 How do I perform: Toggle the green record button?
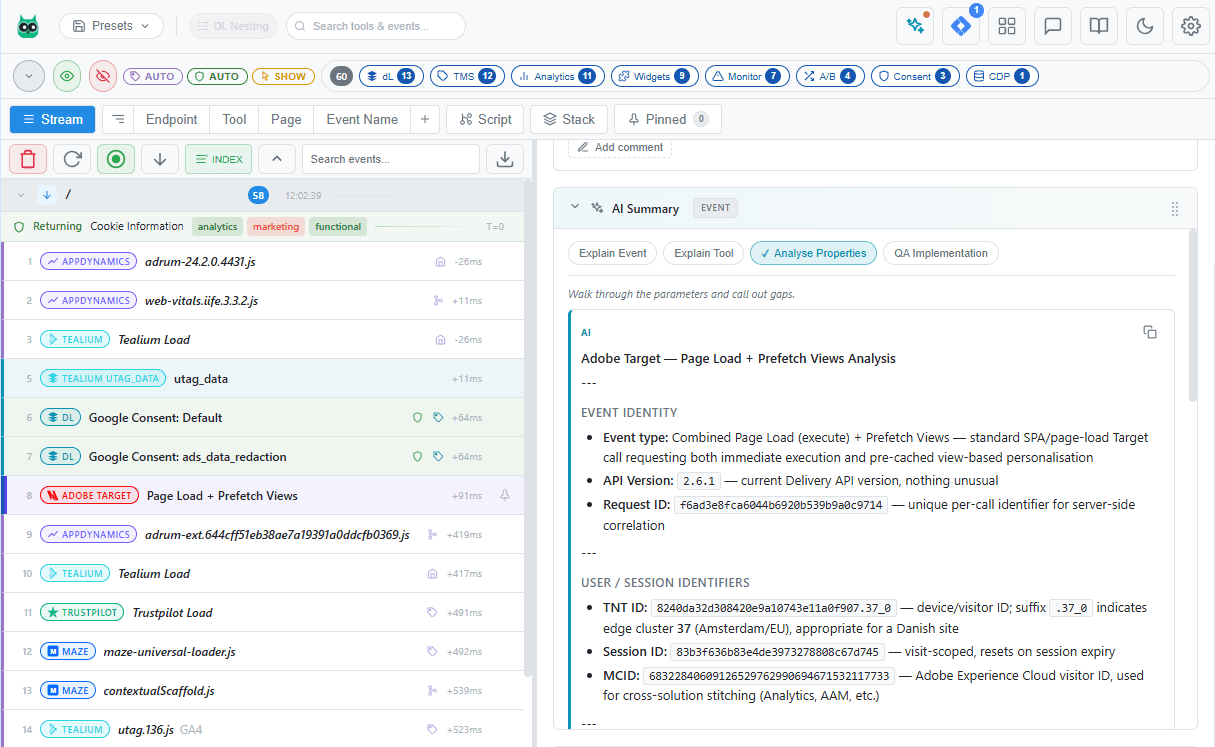point(116,159)
